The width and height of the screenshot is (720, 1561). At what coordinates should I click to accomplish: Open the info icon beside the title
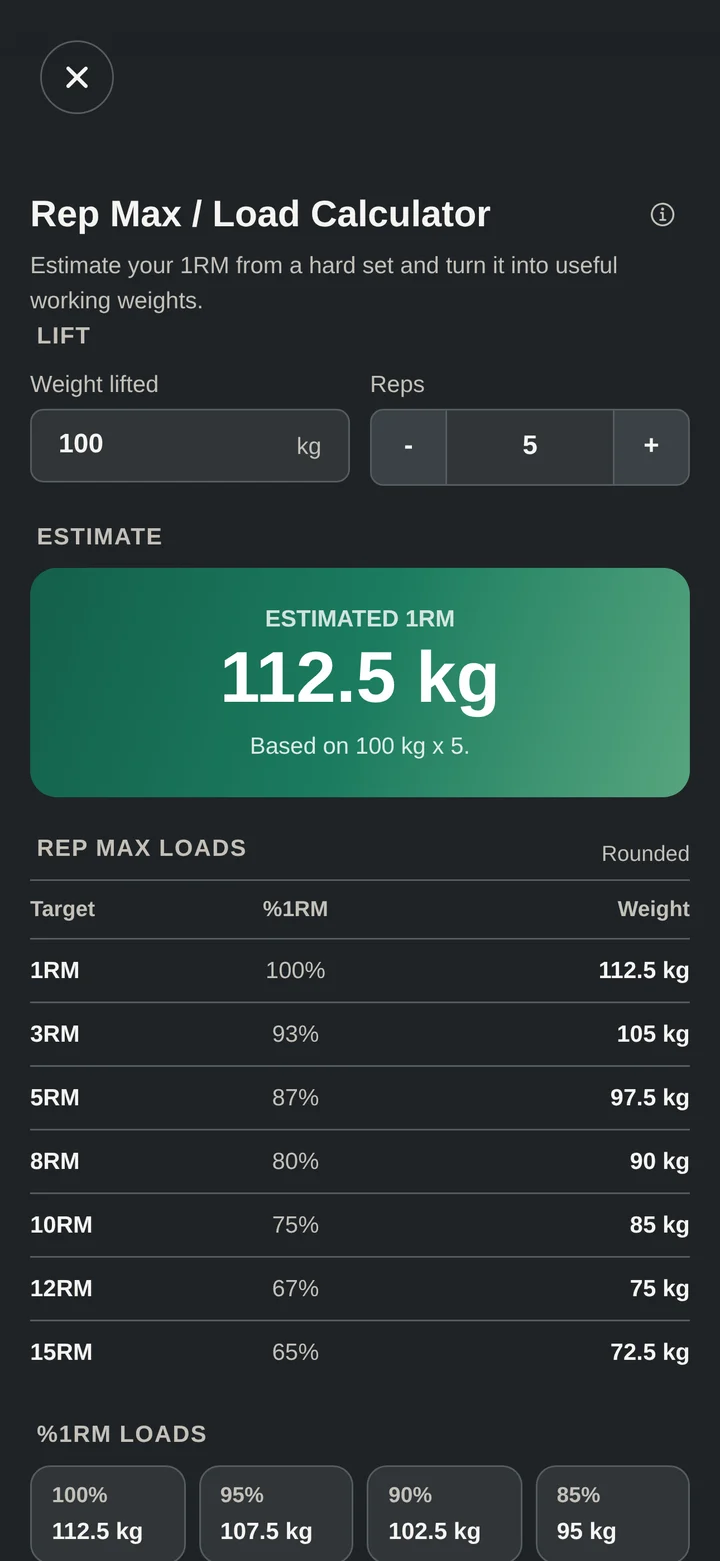[662, 214]
